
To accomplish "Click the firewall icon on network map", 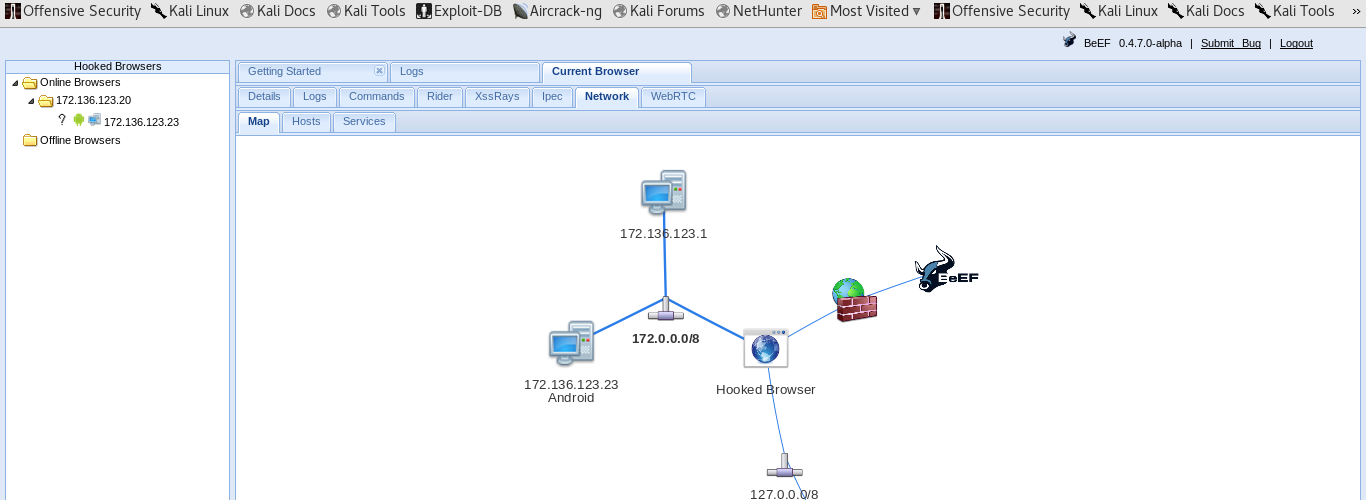I will [x=854, y=301].
